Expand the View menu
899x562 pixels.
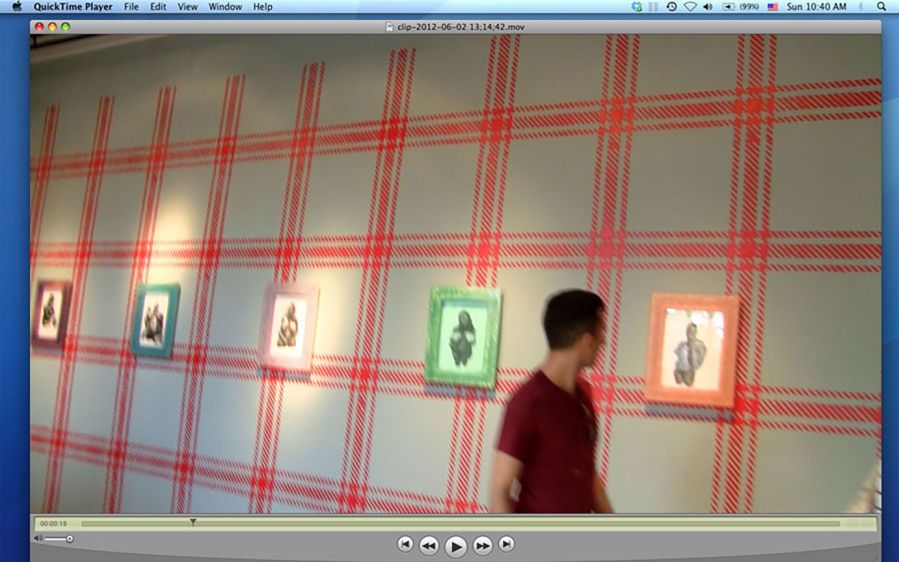(x=187, y=7)
